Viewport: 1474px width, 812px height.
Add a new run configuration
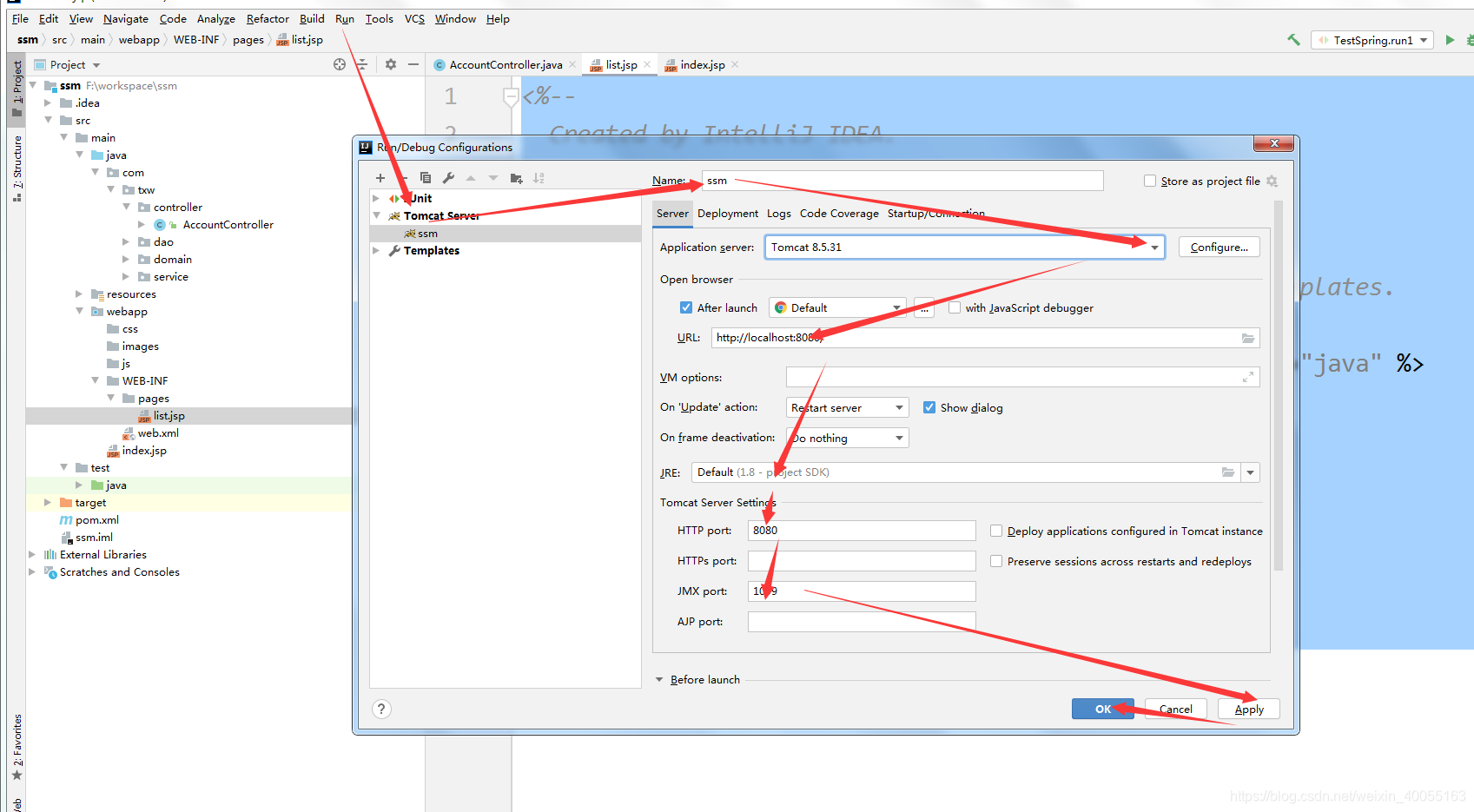(x=380, y=178)
